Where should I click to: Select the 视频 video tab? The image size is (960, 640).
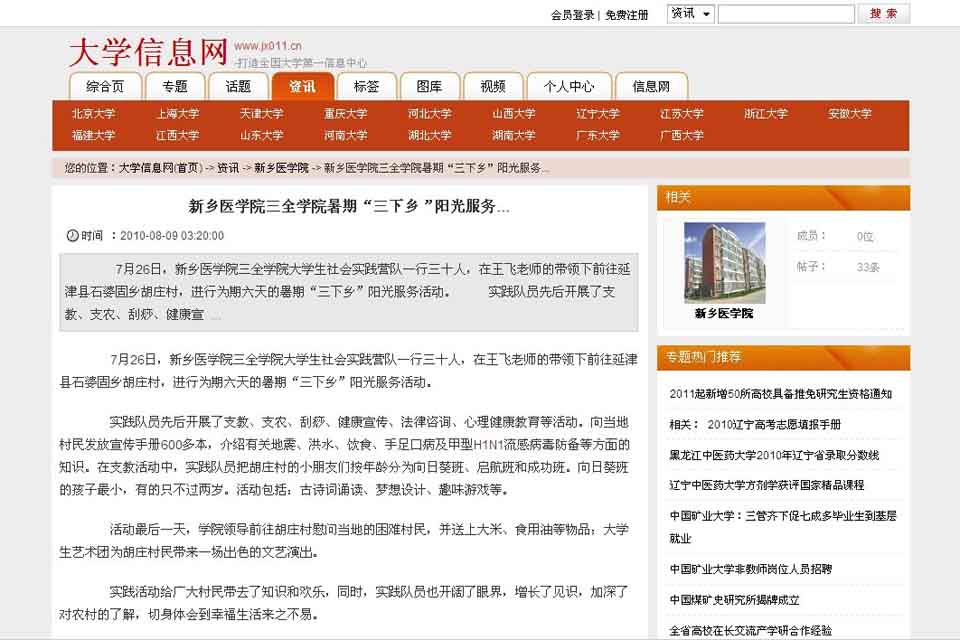pos(493,87)
